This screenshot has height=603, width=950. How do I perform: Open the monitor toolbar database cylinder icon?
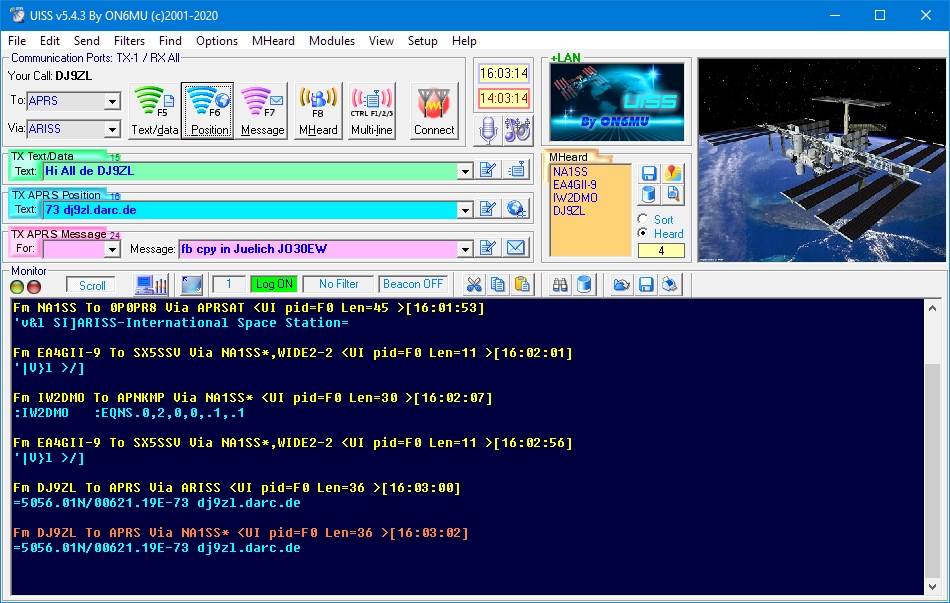584,284
